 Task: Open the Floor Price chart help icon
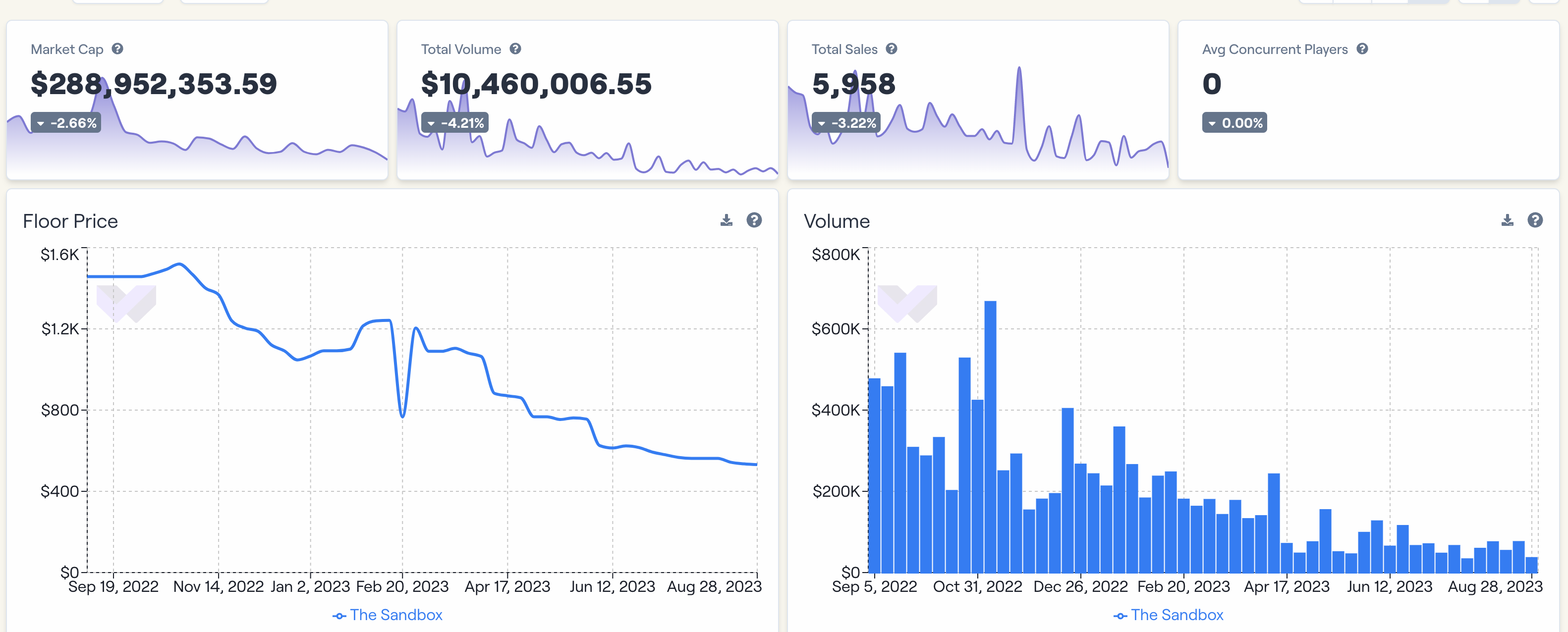[x=754, y=220]
